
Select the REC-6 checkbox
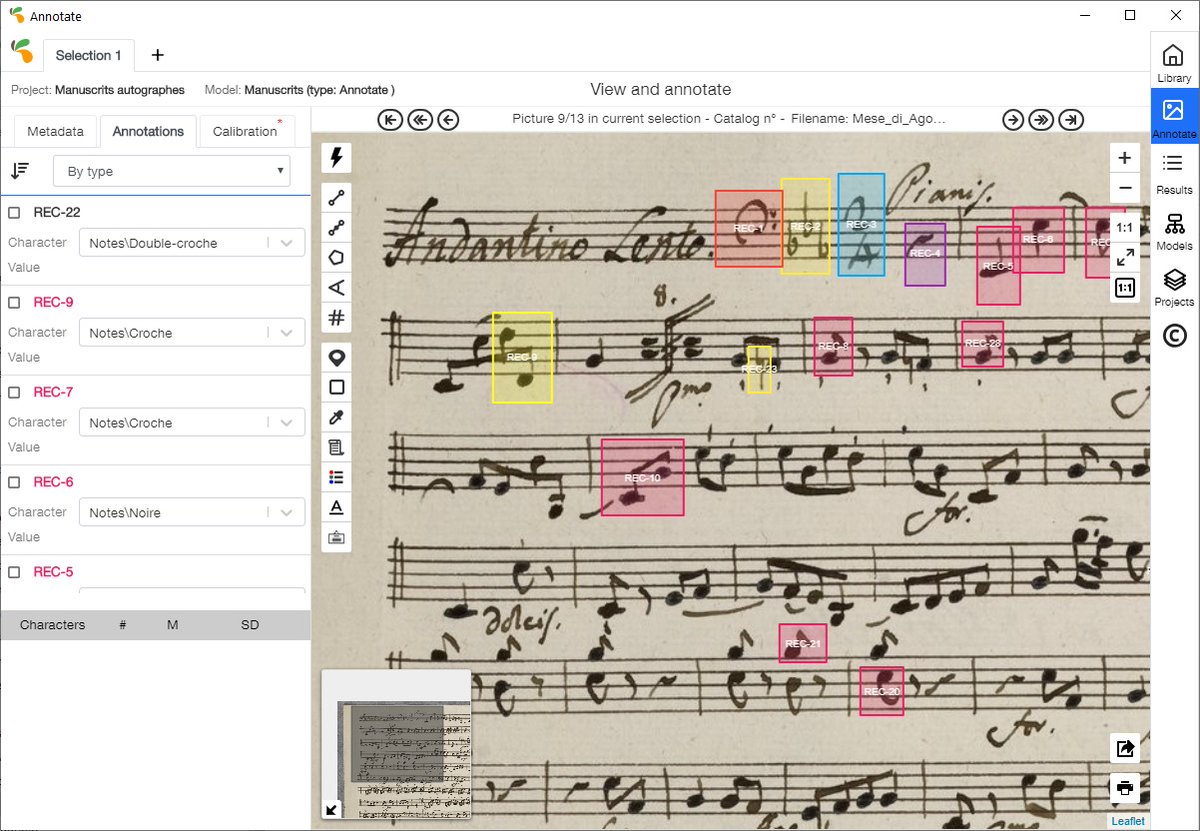(x=14, y=482)
